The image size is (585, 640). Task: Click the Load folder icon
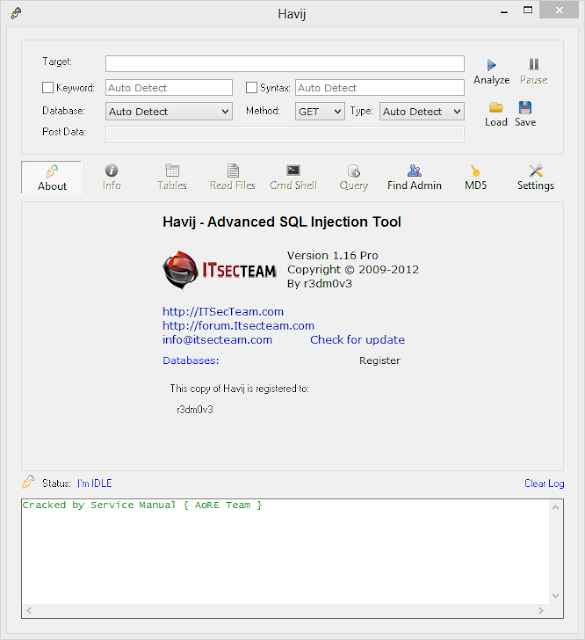[x=496, y=108]
